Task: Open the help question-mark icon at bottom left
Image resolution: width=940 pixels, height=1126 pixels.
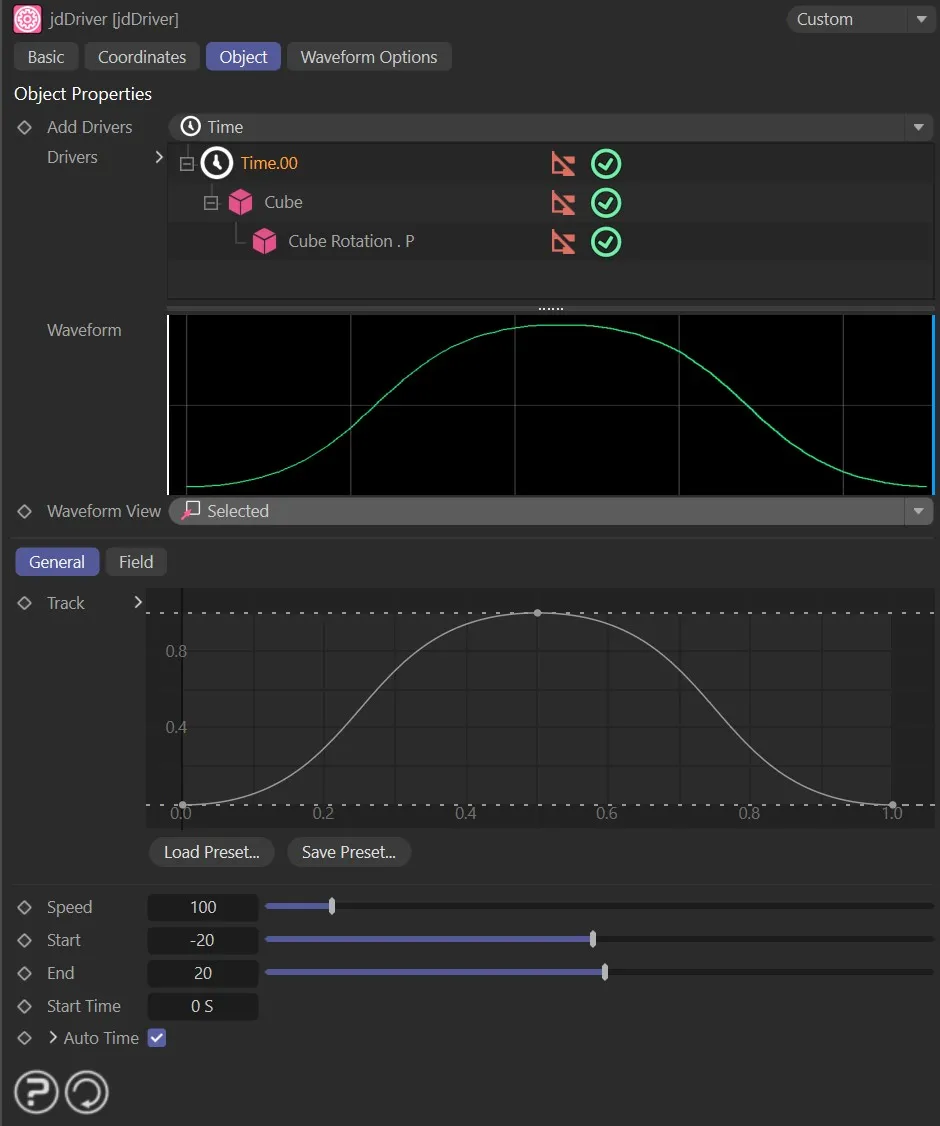Action: (x=35, y=1091)
